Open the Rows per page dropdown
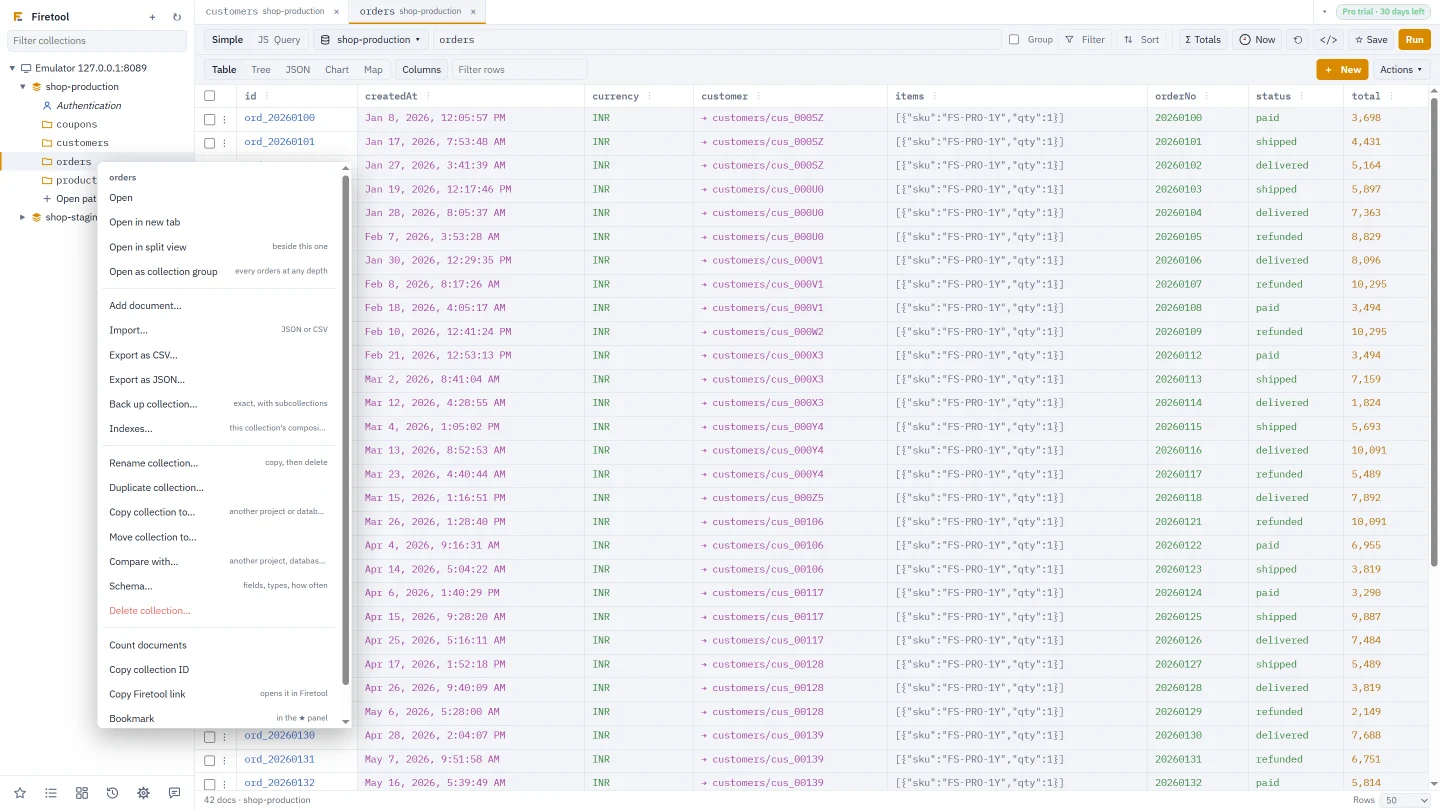1440x810 pixels. [x=1406, y=800]
